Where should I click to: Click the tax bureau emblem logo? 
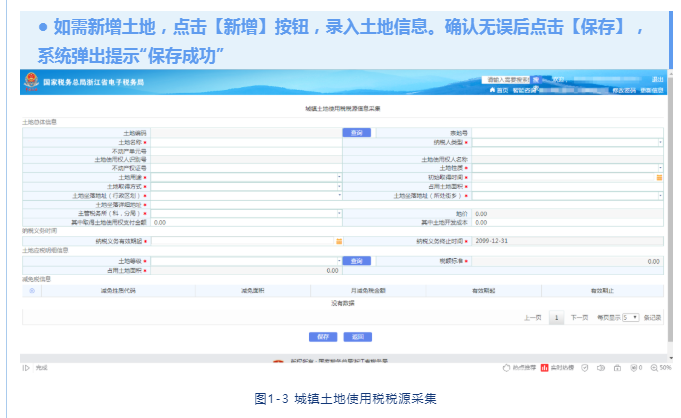pos(31,81)
